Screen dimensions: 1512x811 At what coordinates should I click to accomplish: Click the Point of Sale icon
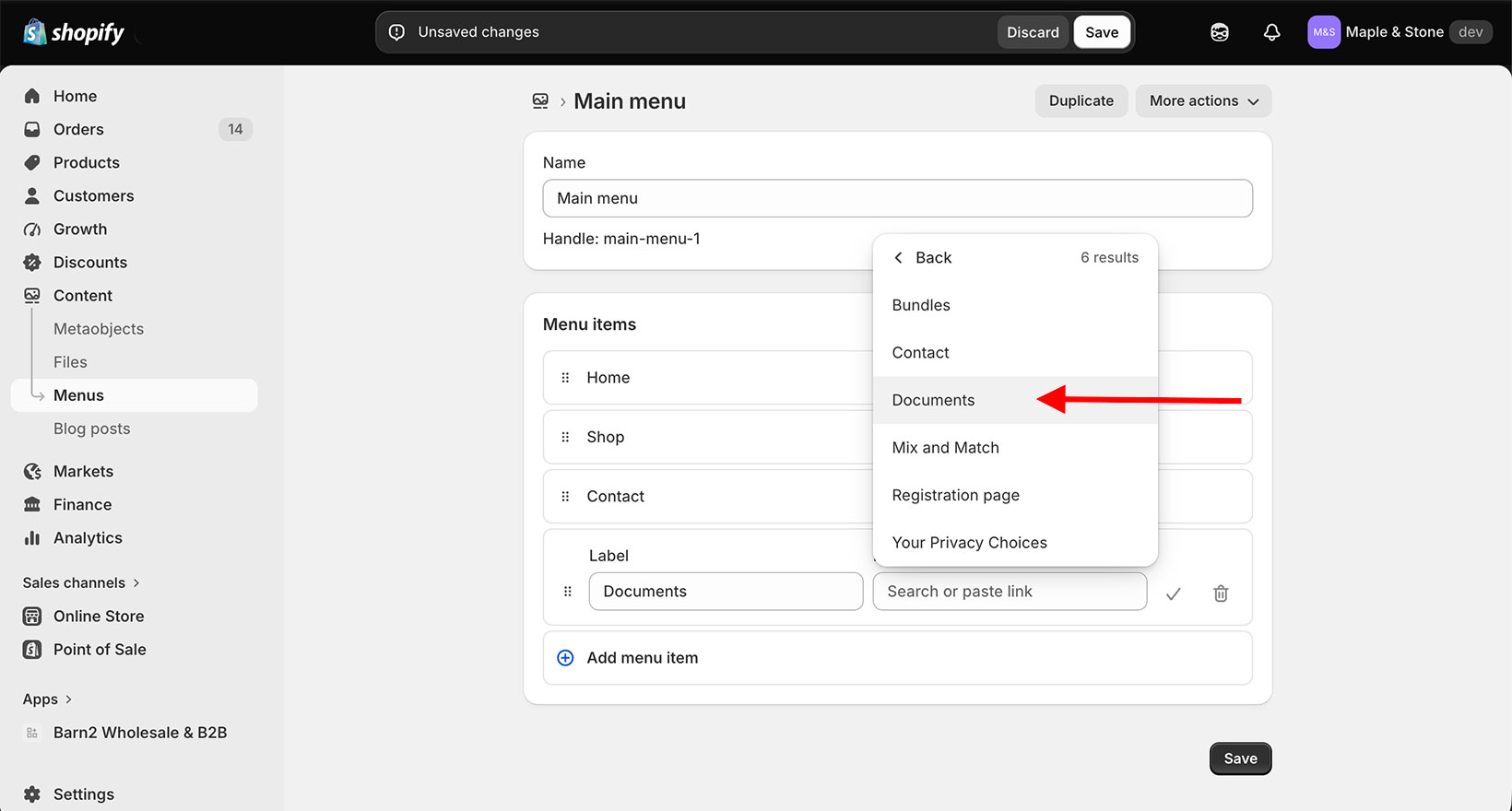[x=32, y=649]
